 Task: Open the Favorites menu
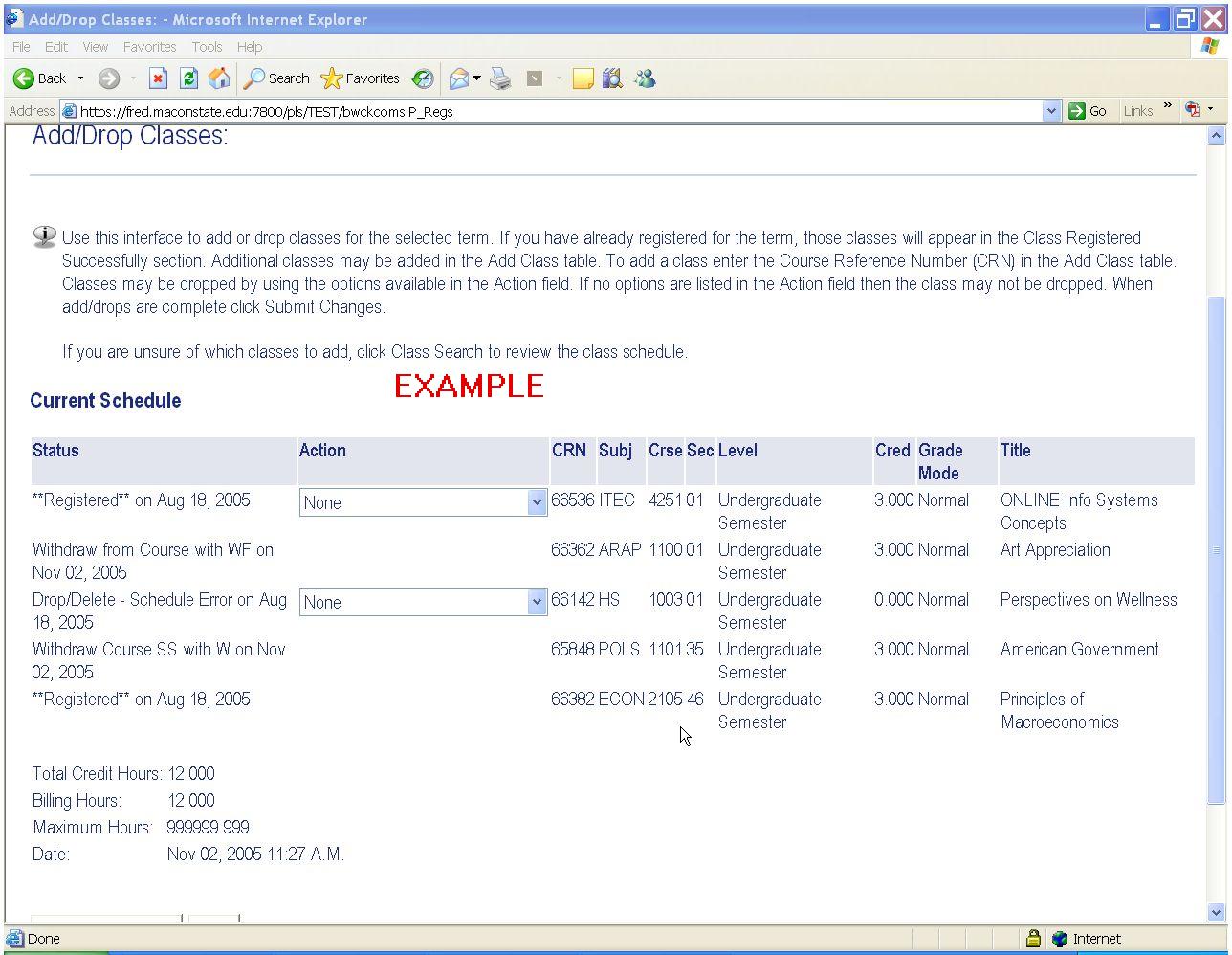[x=149, y=46]
